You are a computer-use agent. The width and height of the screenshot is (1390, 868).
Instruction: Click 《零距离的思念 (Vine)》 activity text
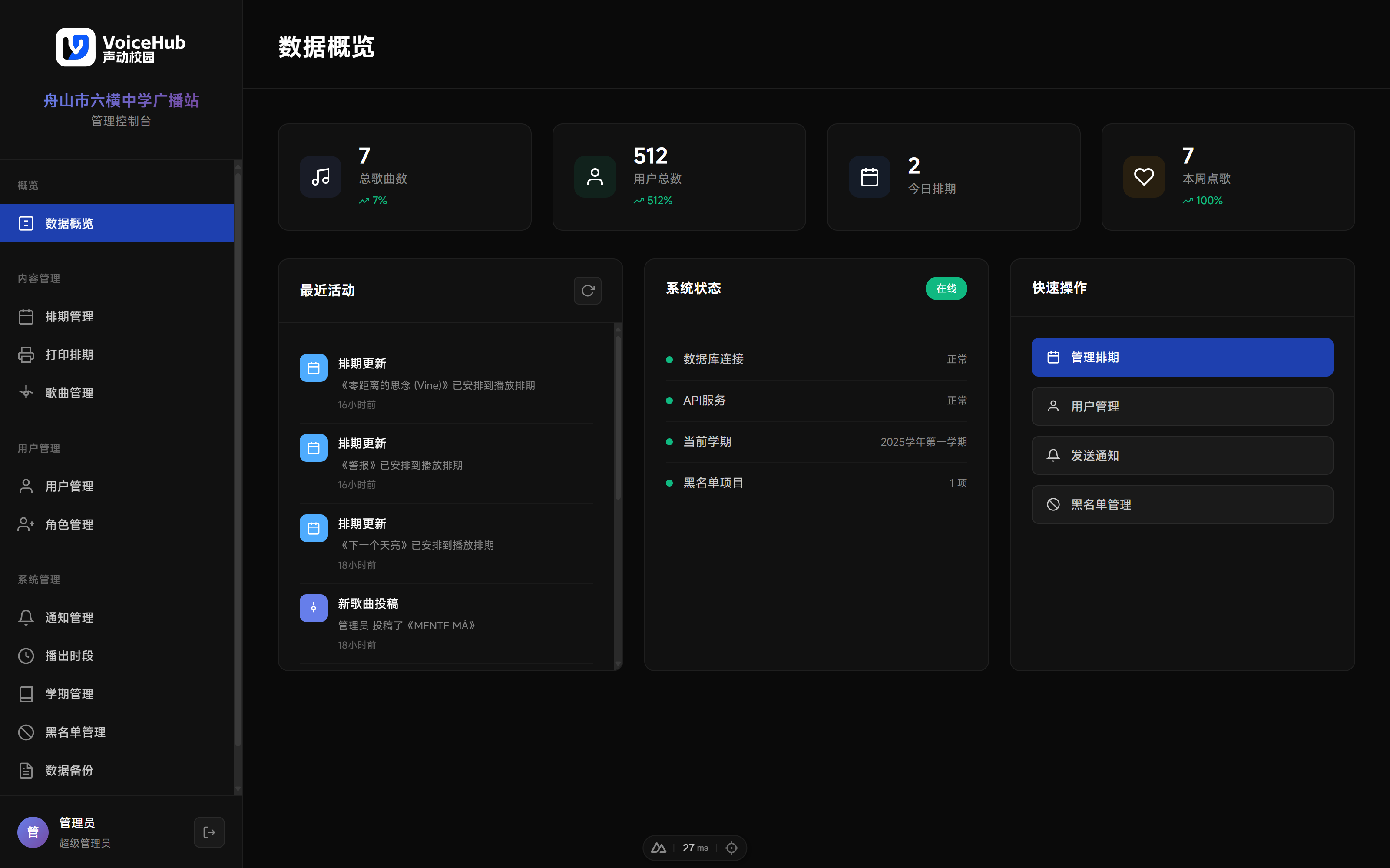[436, 385]
